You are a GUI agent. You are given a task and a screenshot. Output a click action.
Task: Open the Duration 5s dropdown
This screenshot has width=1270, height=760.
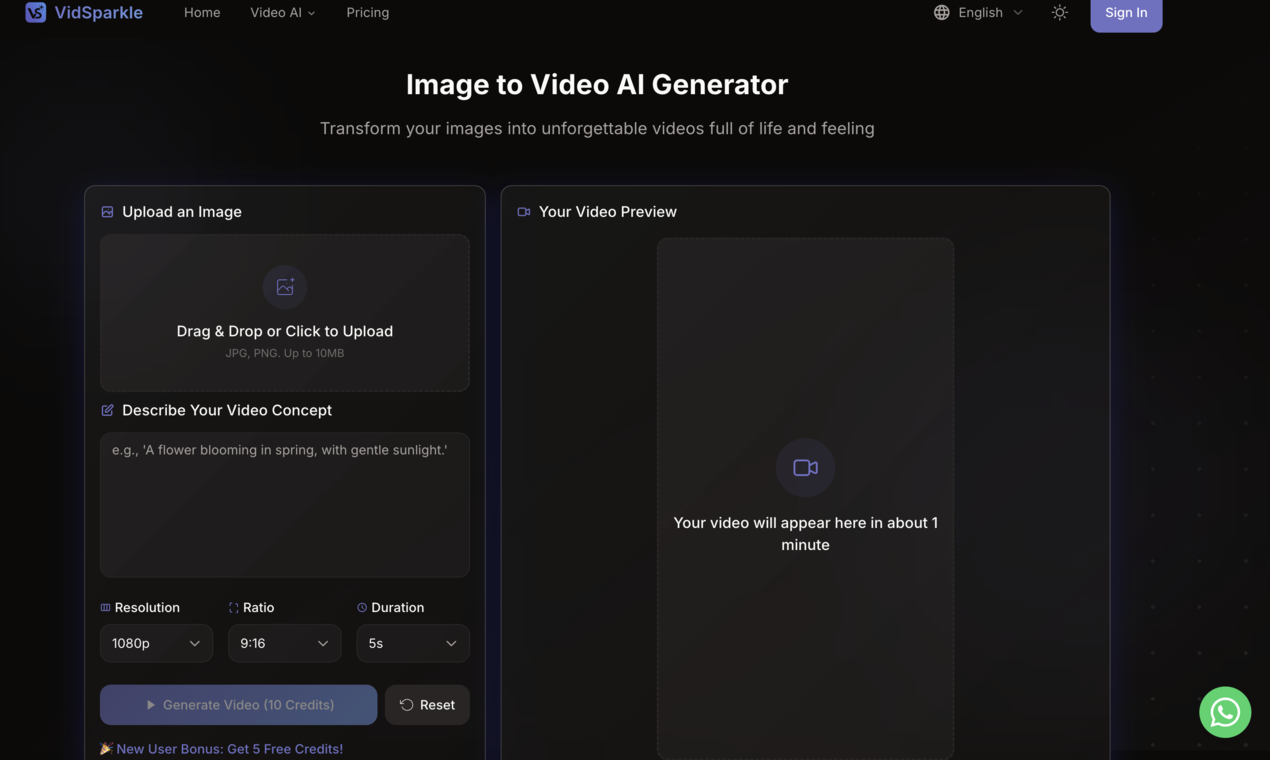(413, 643)
